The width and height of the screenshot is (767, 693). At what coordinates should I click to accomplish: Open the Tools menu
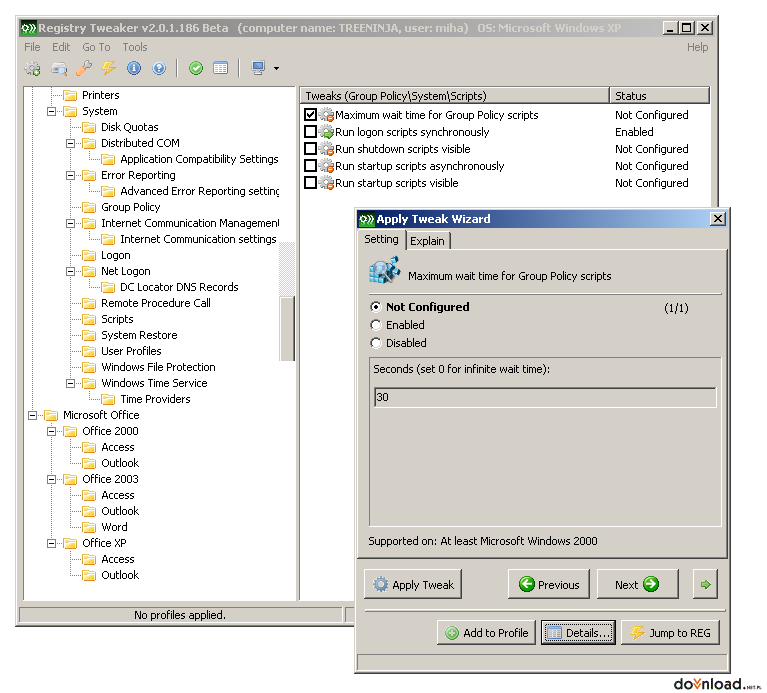pos(135,47)
